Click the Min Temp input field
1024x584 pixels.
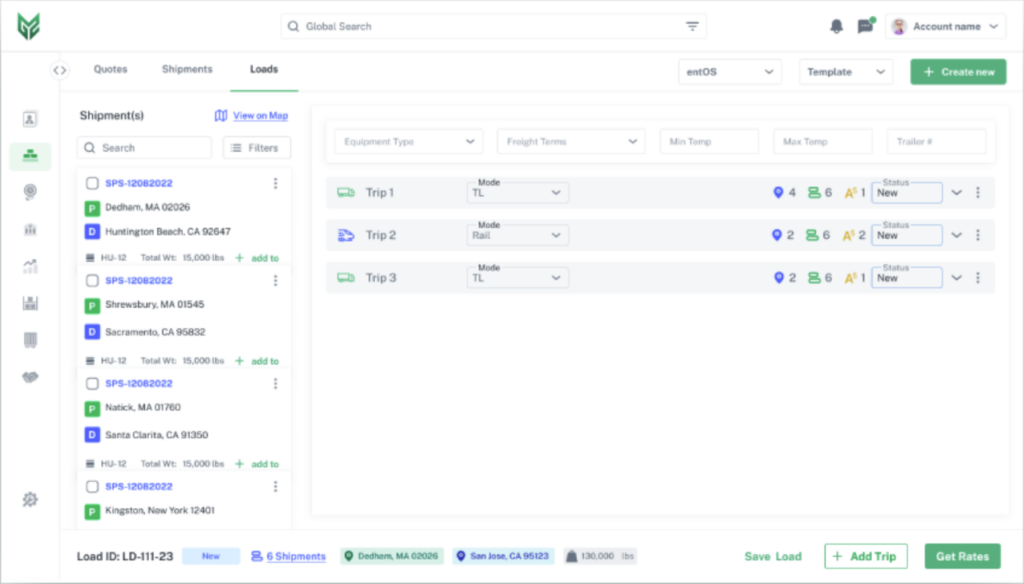pos(708,142)
